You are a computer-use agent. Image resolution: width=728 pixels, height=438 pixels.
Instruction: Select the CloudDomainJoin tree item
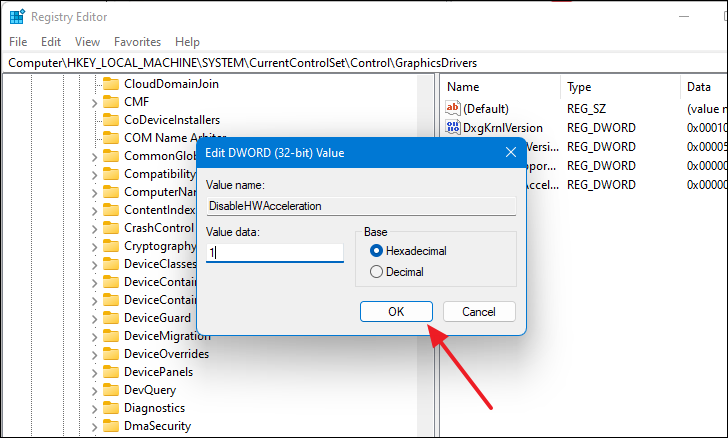[171, 84]
